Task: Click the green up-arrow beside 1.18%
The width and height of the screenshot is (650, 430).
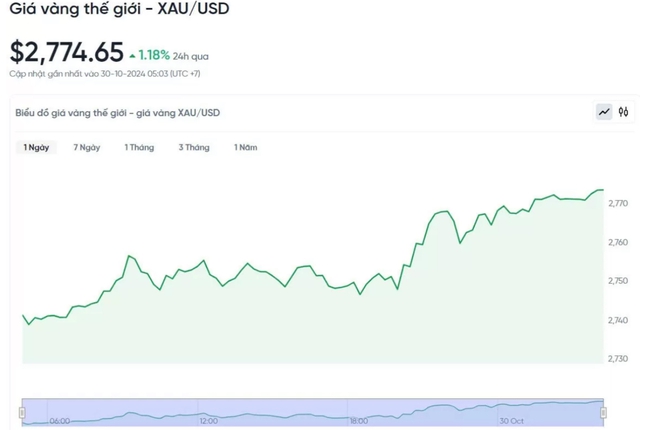Action: (x=132, y=56)
